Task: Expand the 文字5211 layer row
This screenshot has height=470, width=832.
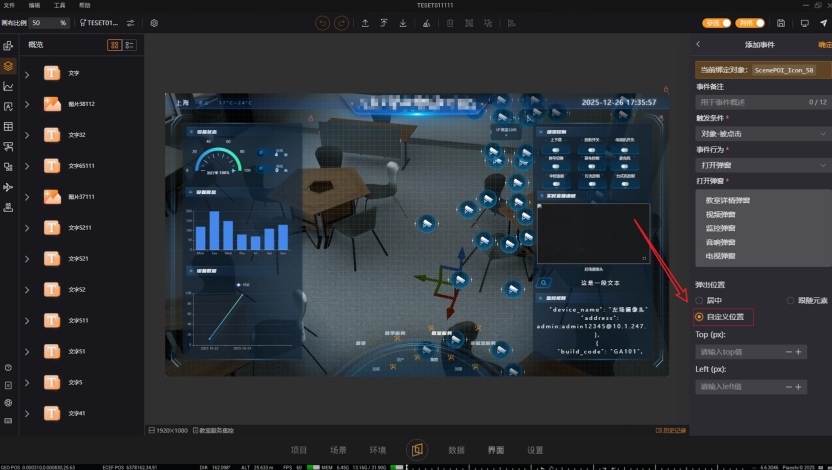Action: tap(27, 228)
